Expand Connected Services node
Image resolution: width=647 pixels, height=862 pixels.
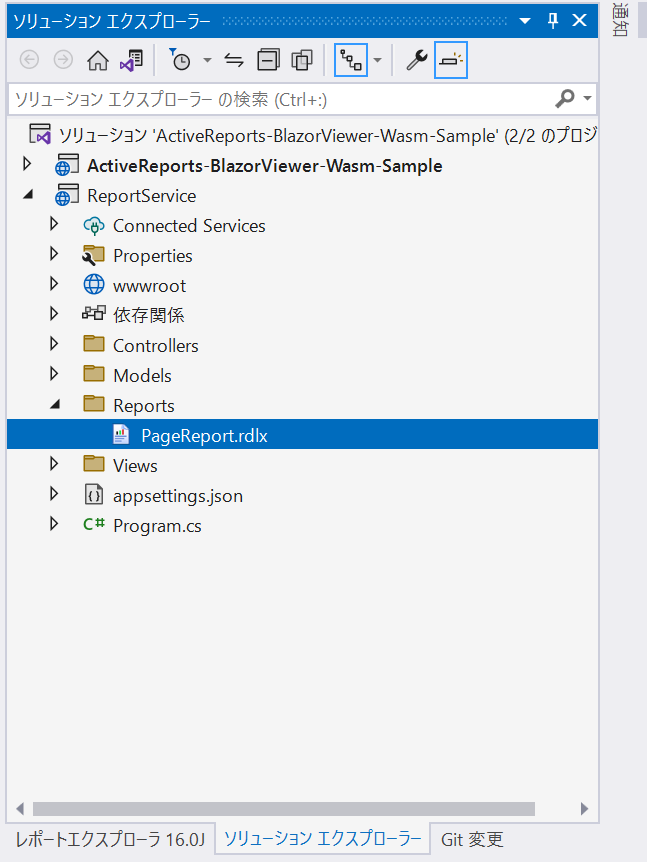point(54,224)
